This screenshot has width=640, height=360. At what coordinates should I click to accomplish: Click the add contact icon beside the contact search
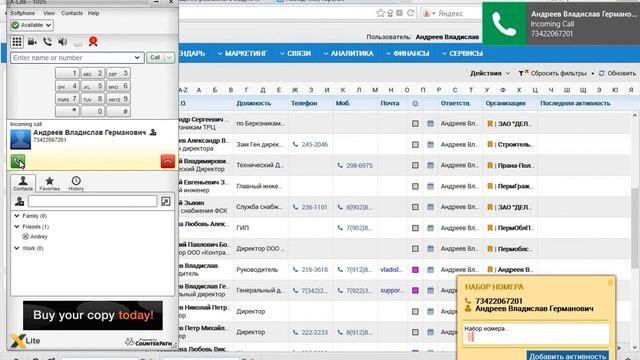(19, 201)
